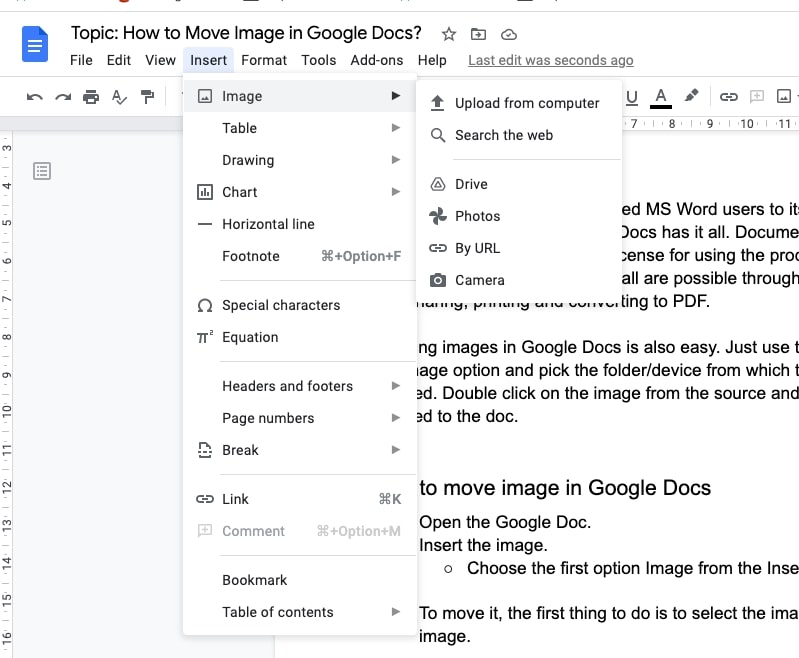Click the Add comment toolbar icon

coord(757,96)
